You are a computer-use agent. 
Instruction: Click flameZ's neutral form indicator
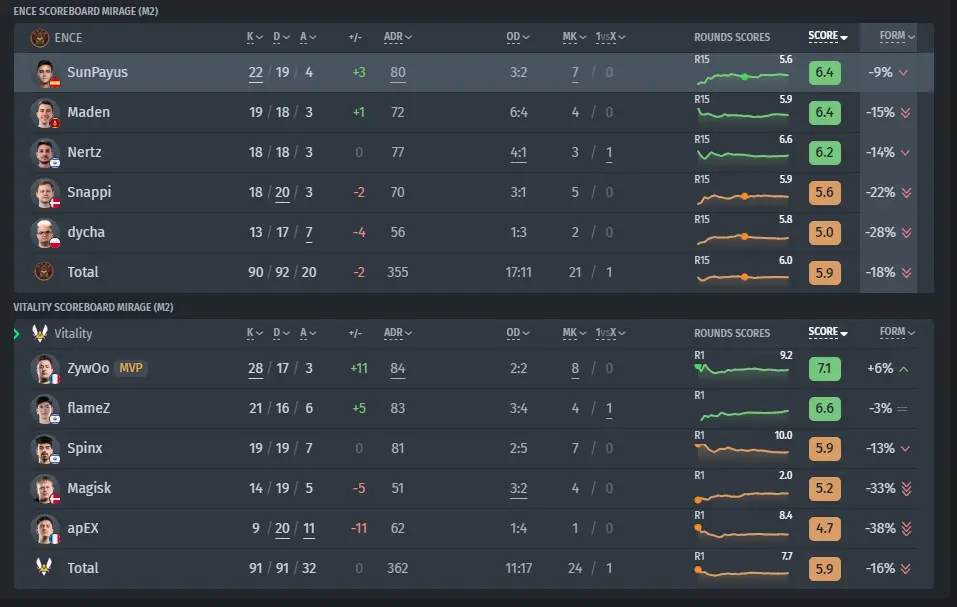[x=902, y=409]
